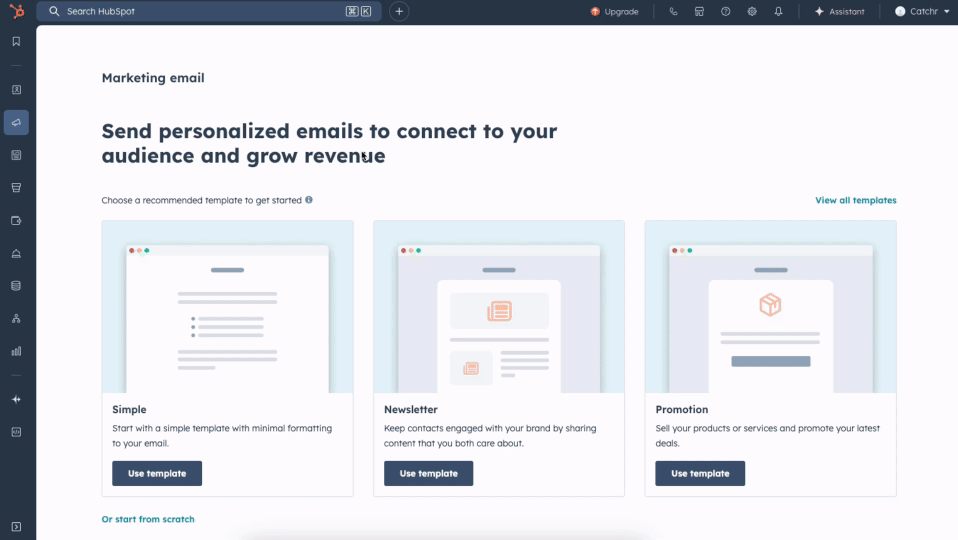Open the calling phone icon

pos(673,11)
